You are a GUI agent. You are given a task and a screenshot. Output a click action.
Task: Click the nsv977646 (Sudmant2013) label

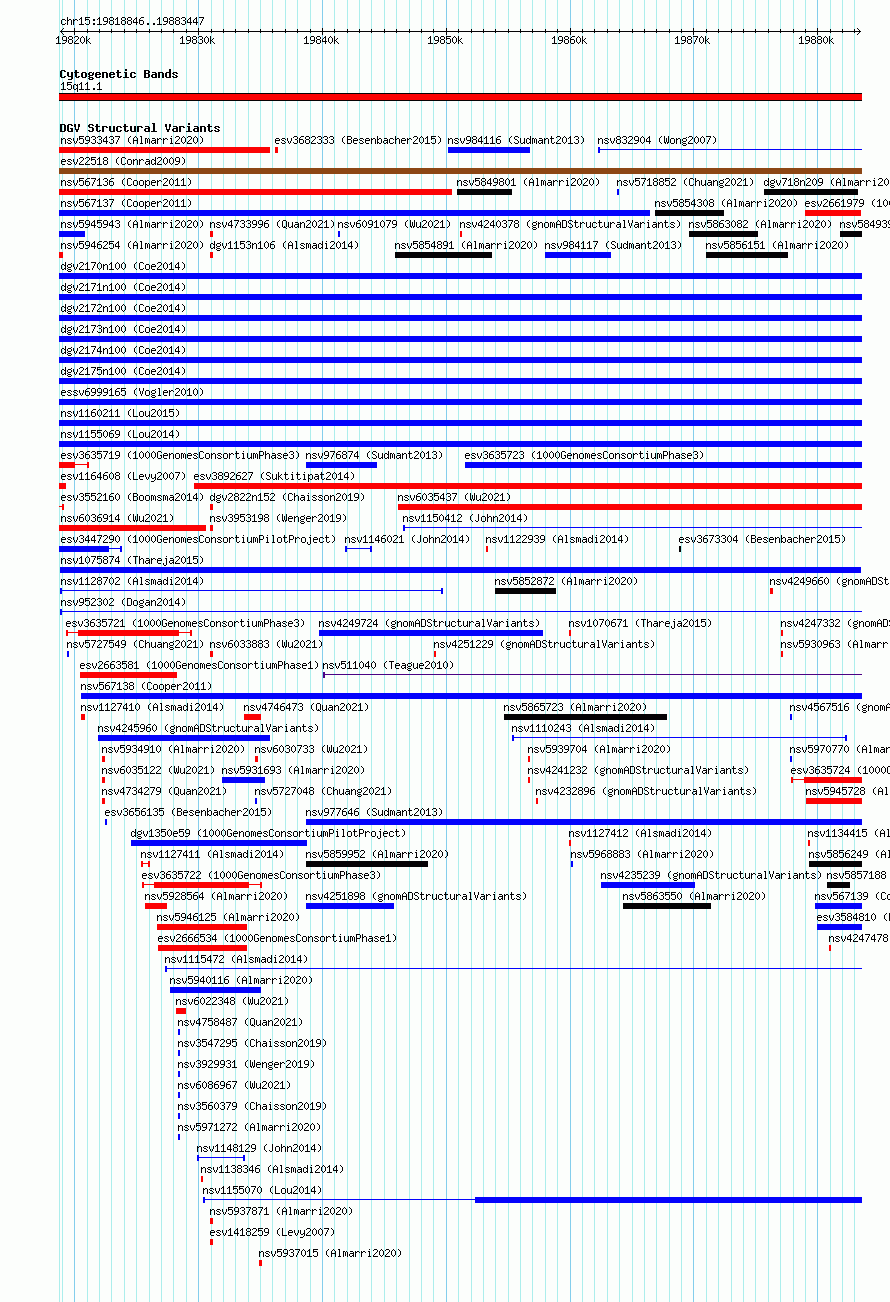tap(374, 812)
